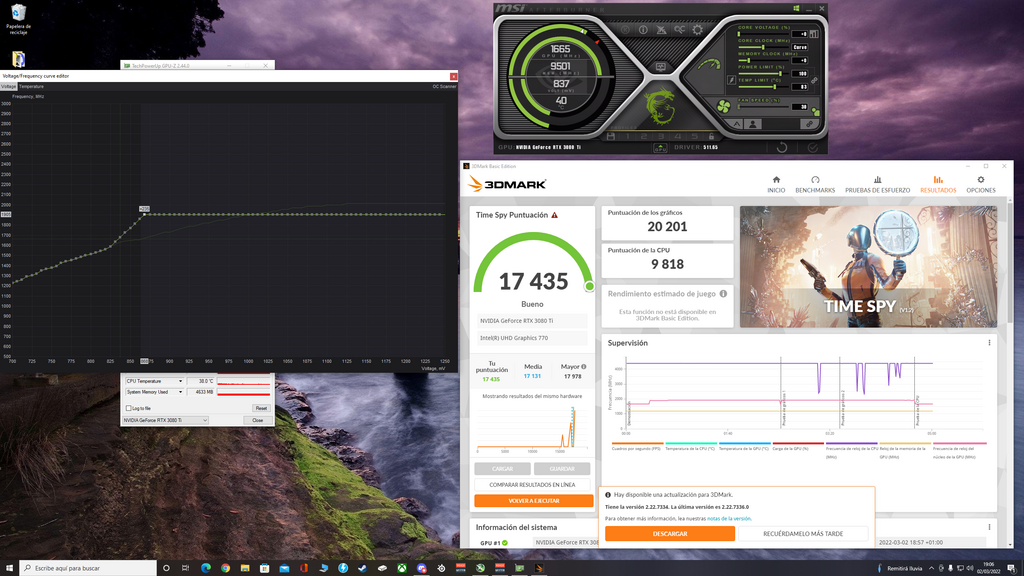This screenshot has width=1024, height=576.
Task: Open Task View on taskbar
Action: point(185,568)
